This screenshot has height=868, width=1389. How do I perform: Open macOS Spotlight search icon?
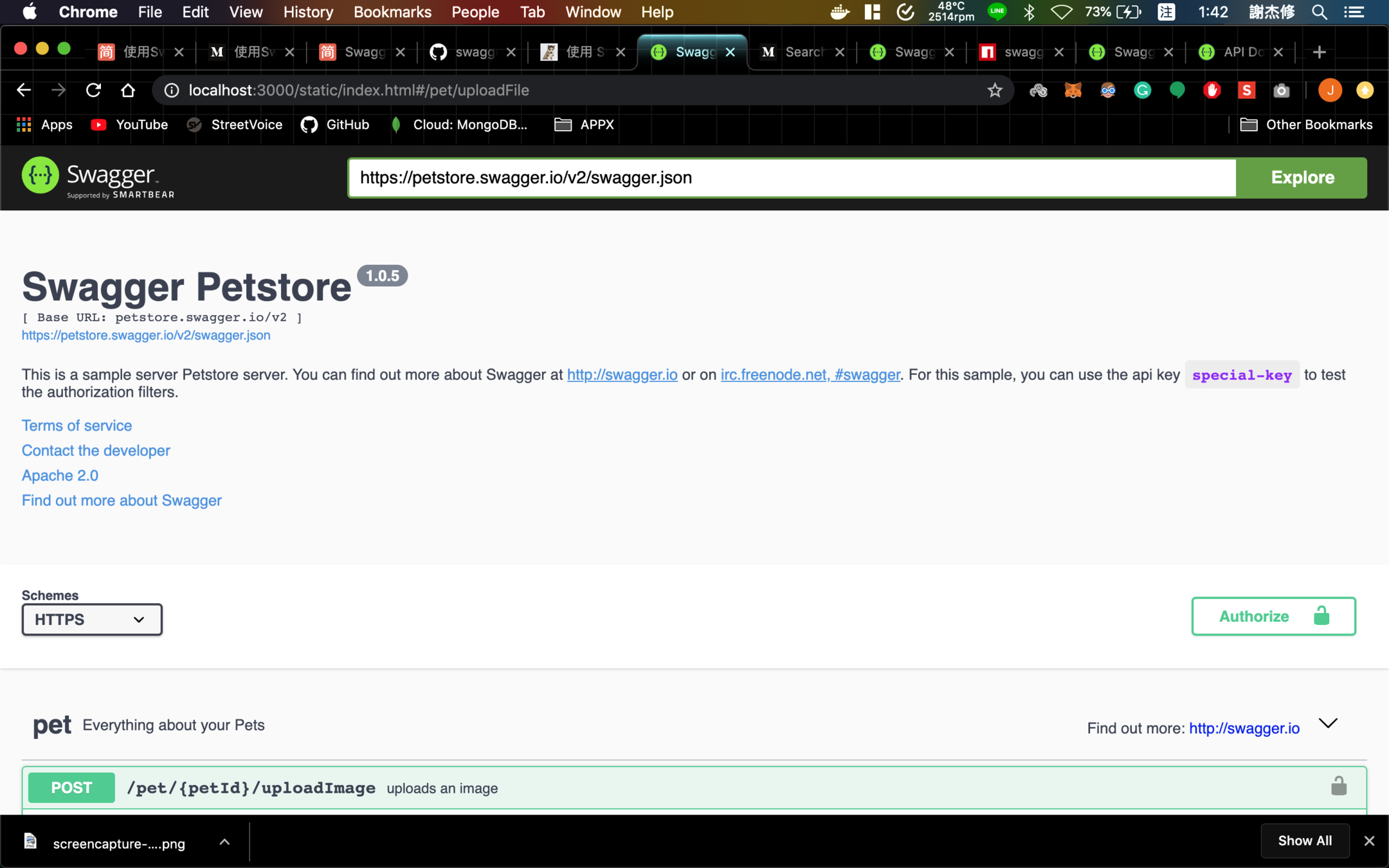pyautogui.click(x=1319, y=12)
